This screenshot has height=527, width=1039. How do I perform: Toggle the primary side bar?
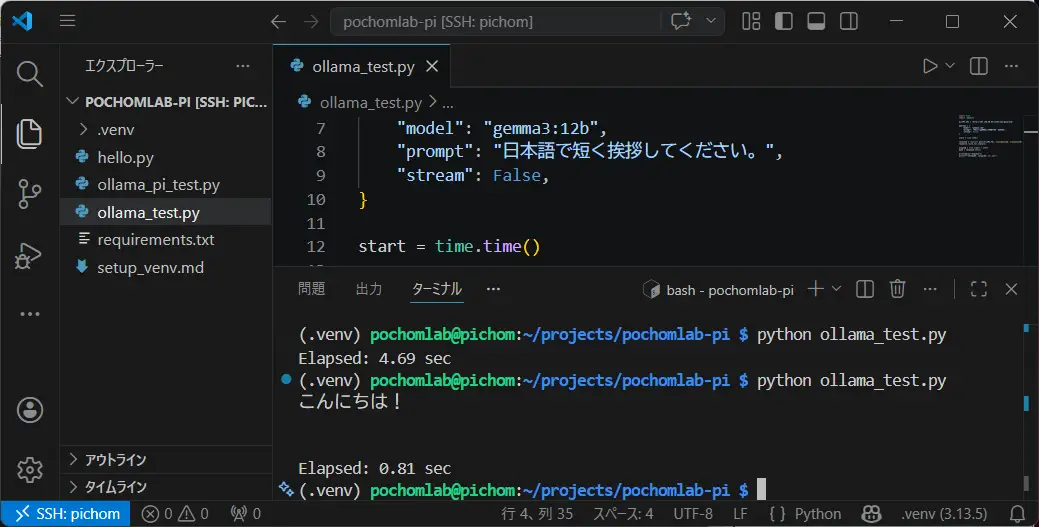coord(784,21)
